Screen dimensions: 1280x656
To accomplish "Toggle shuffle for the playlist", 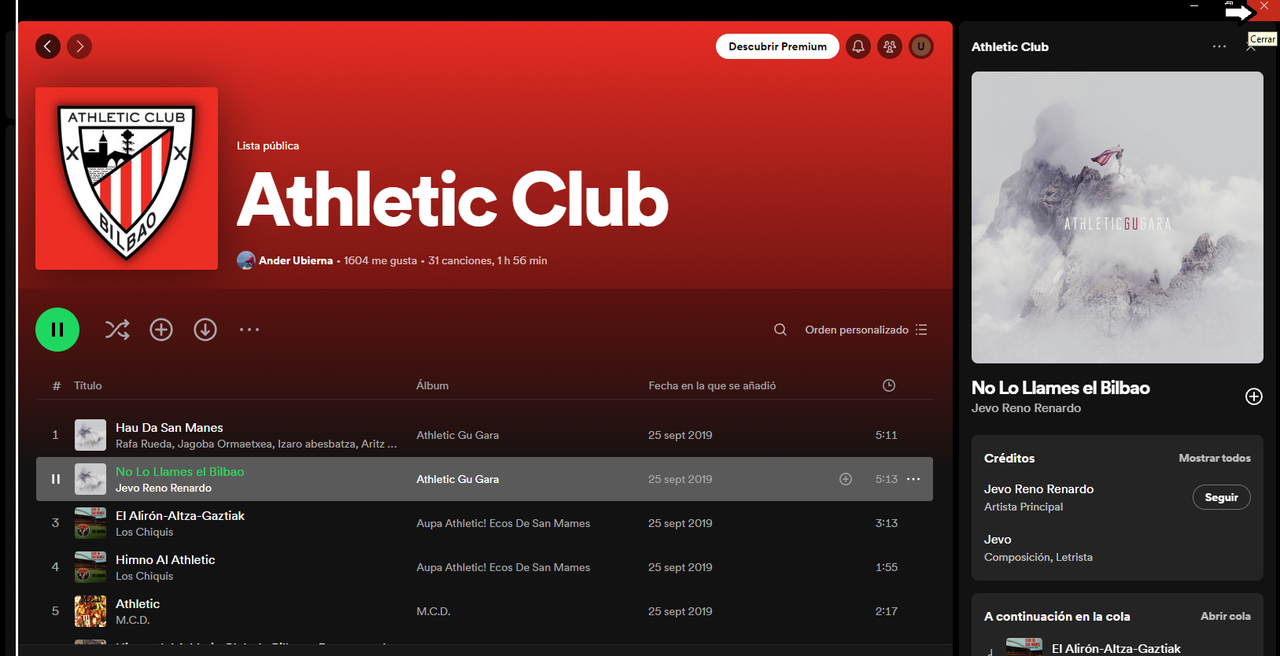I will 117,329.
